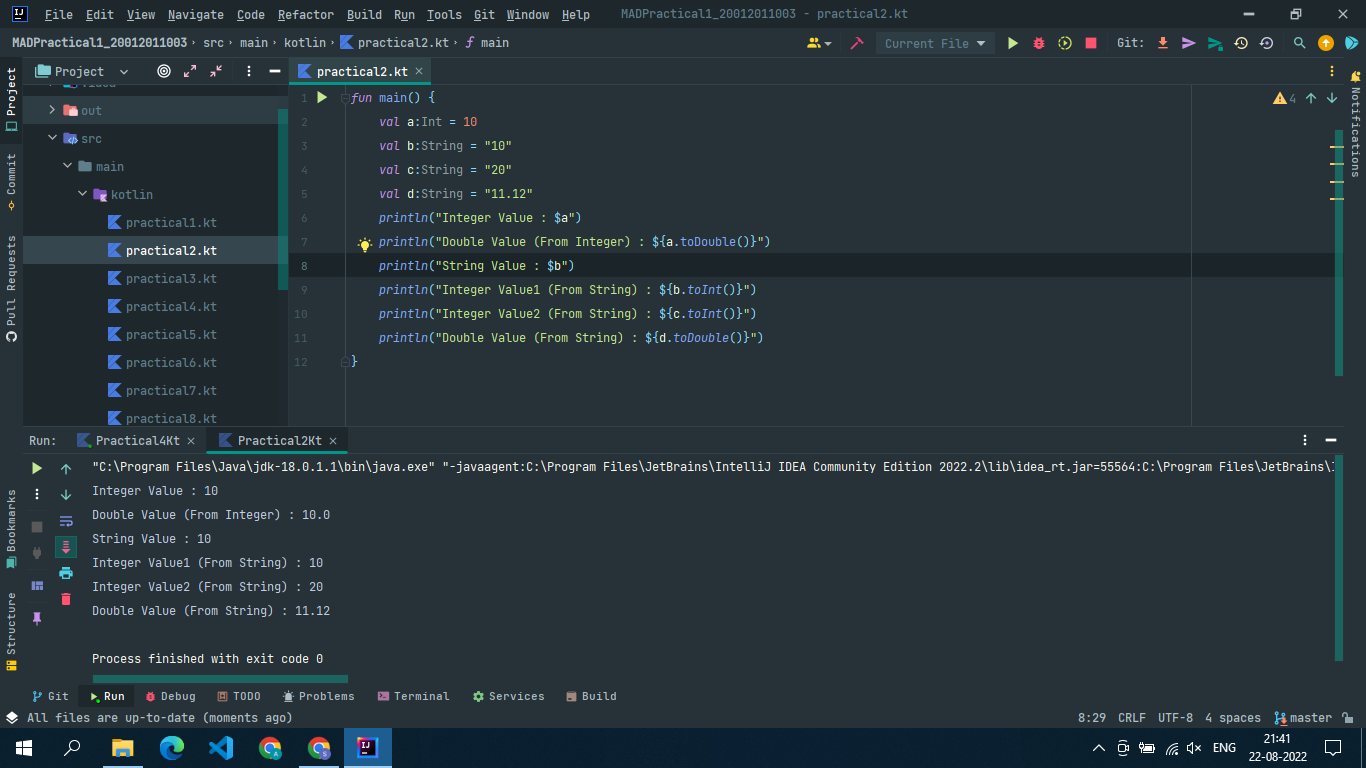Open the Problems tool window
The image size is (1366, 768).
[318, 696]
